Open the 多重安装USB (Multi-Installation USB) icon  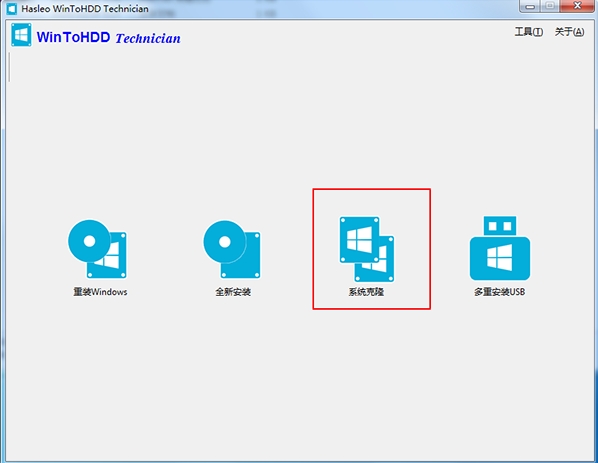pos(500,248)
